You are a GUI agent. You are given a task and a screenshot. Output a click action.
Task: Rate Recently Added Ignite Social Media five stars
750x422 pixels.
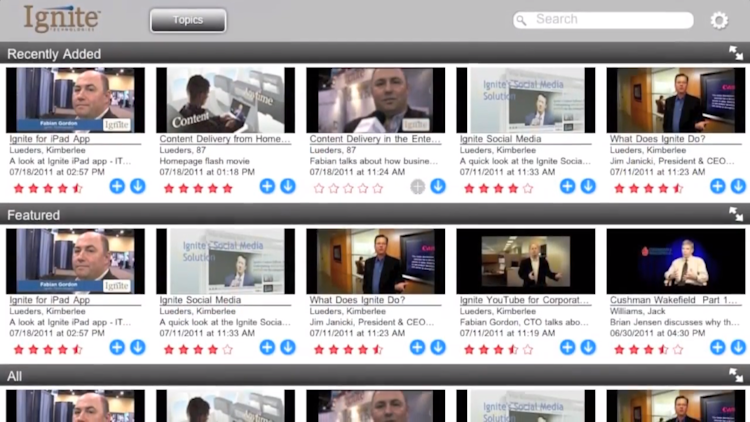click(x=528, y=189)
